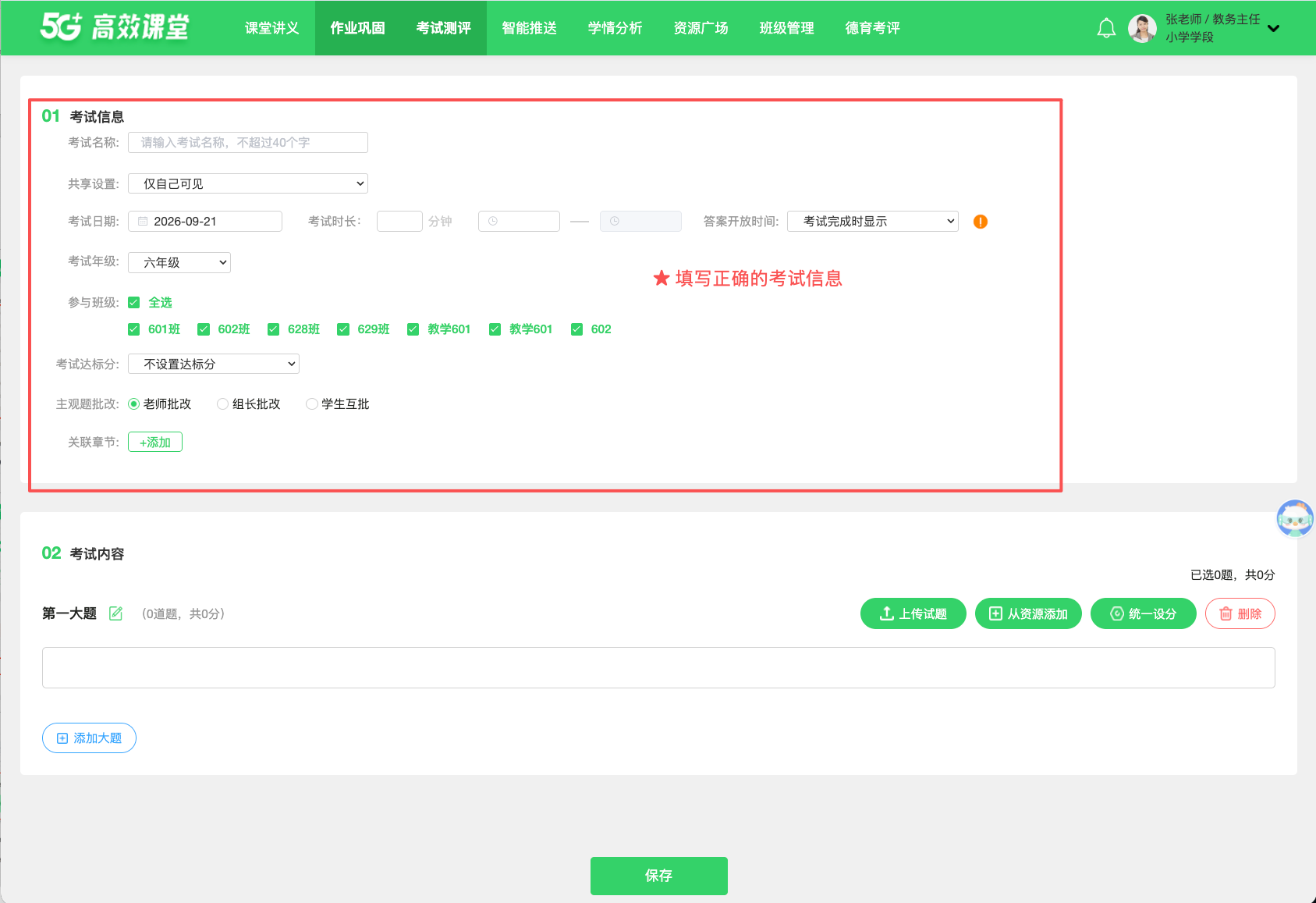Viewport: 1316px width, 903px height.
Task: Click the 考试日期 date field
Action: (x=205, y=222)
